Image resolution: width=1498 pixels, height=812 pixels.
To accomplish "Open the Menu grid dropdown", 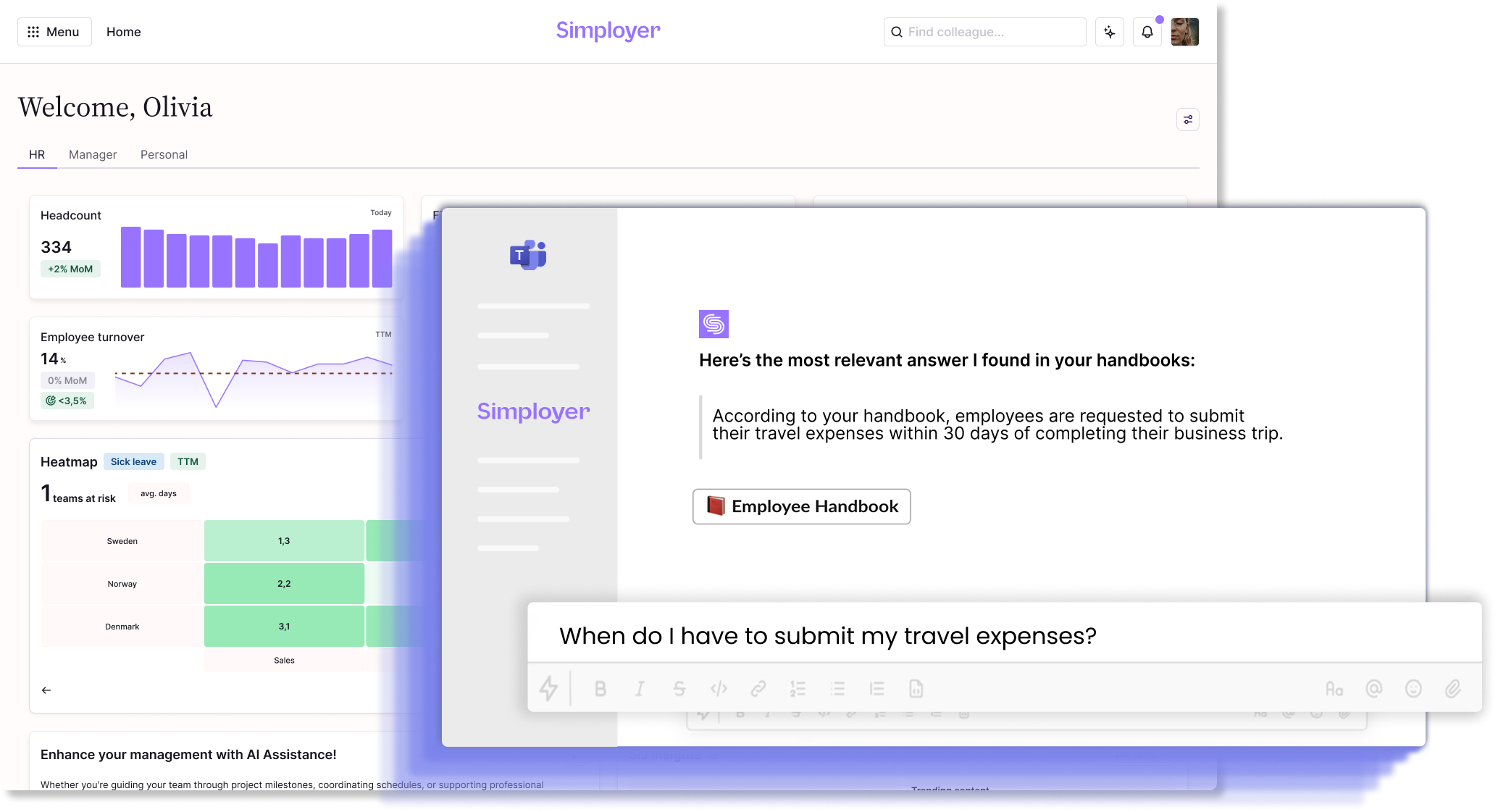I will [54, 32].
